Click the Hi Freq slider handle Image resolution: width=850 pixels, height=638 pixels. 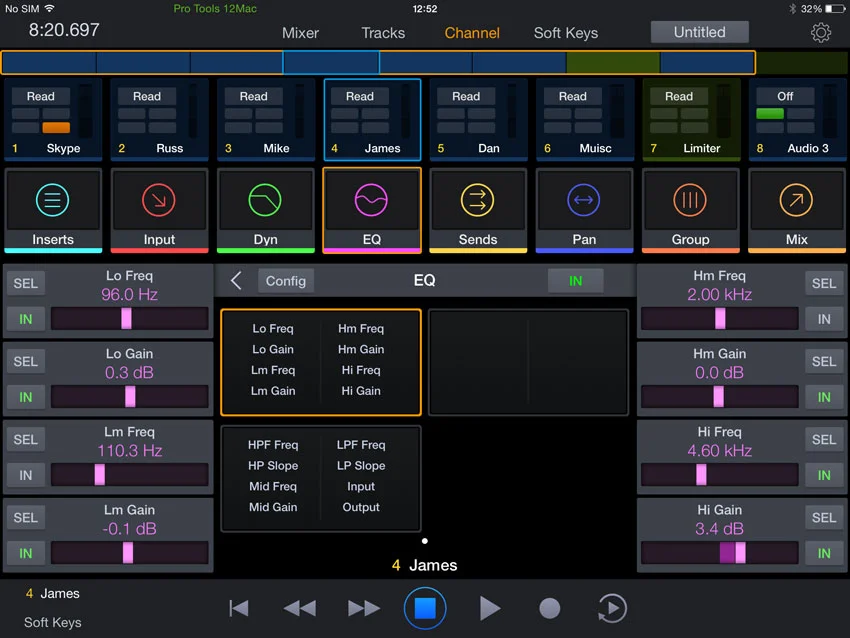701,475
